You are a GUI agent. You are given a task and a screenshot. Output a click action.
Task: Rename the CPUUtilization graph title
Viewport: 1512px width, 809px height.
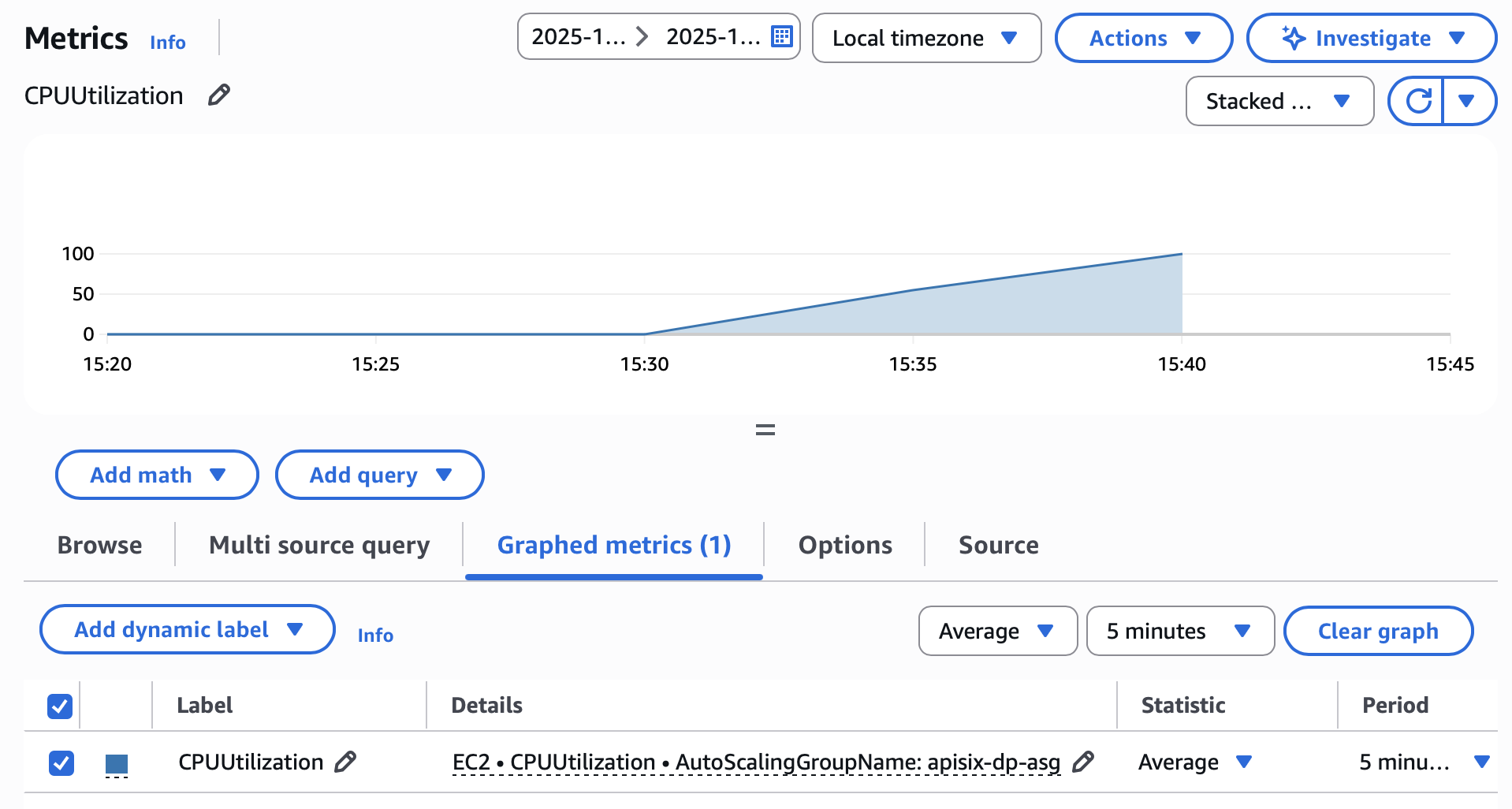click(218, 95)
